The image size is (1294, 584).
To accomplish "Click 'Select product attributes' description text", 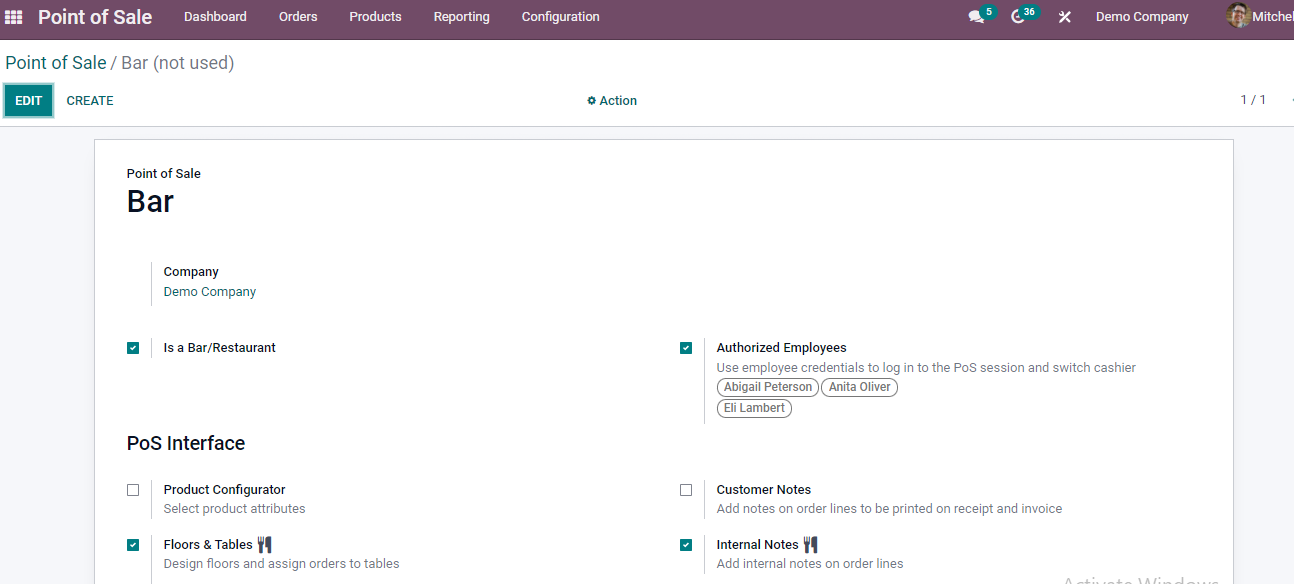I will [235, 509].
